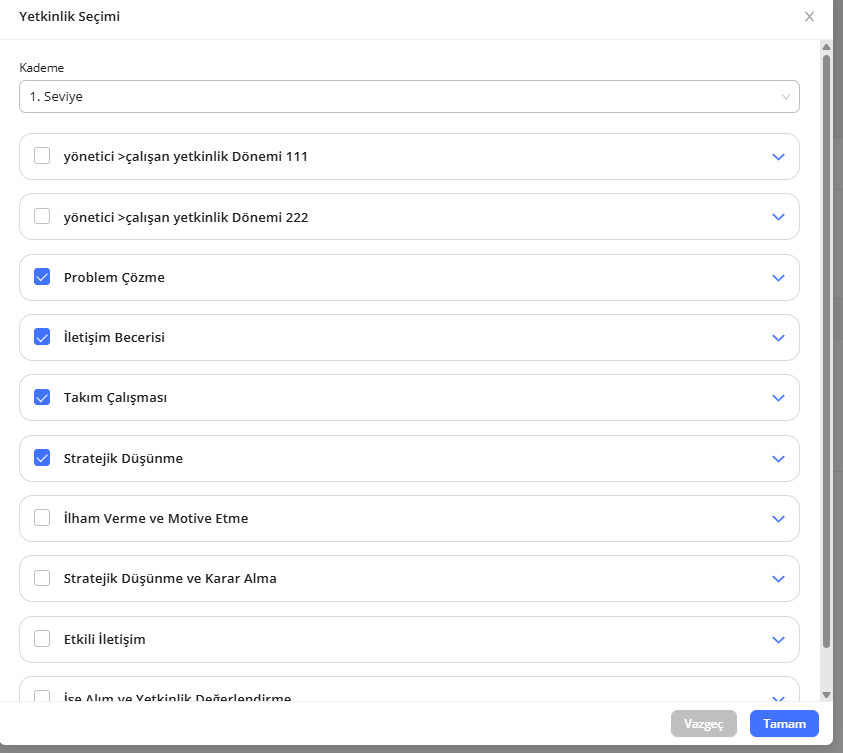Disable the Stratejik Düşünme checkbox
This screenshot has height=753, width=843.
coord(42,458)
